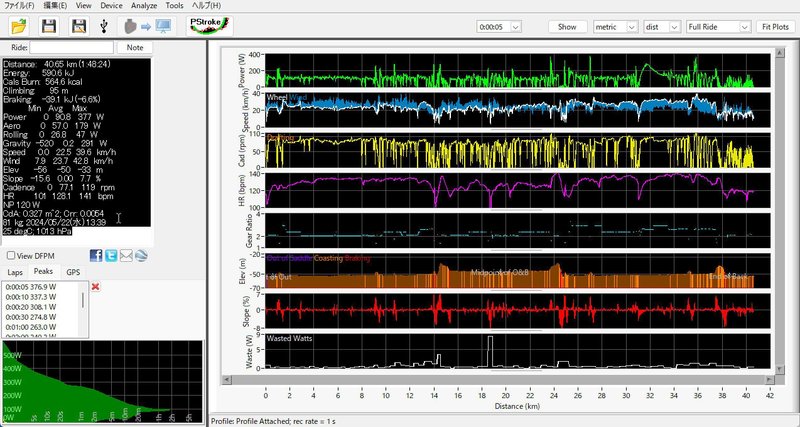
Task: Open the Full Ride range dropdown
Action: pos(745,27)
